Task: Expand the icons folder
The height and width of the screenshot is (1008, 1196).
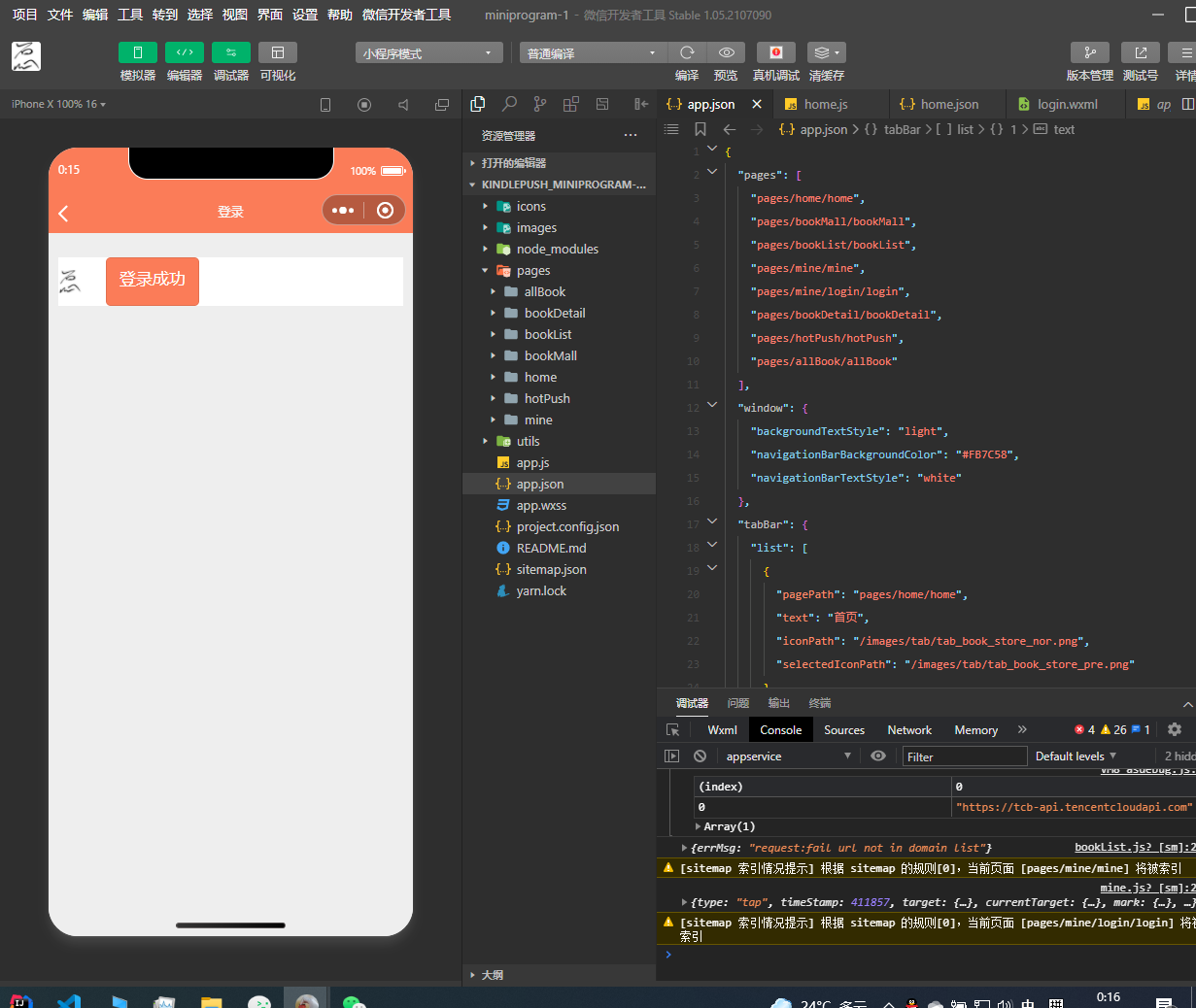Action: pos(560,206)
